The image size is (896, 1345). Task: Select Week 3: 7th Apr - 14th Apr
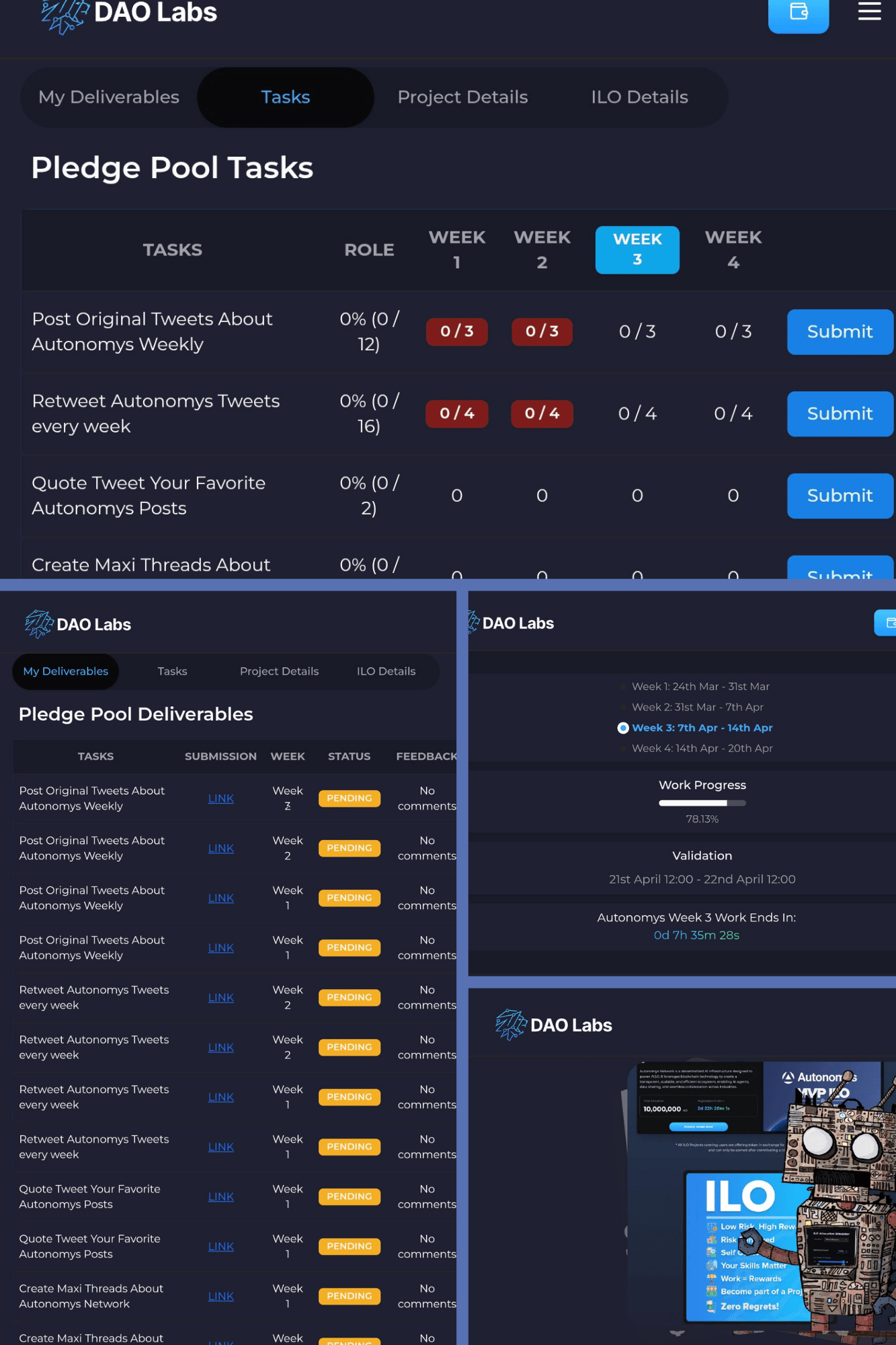[702, 728]
